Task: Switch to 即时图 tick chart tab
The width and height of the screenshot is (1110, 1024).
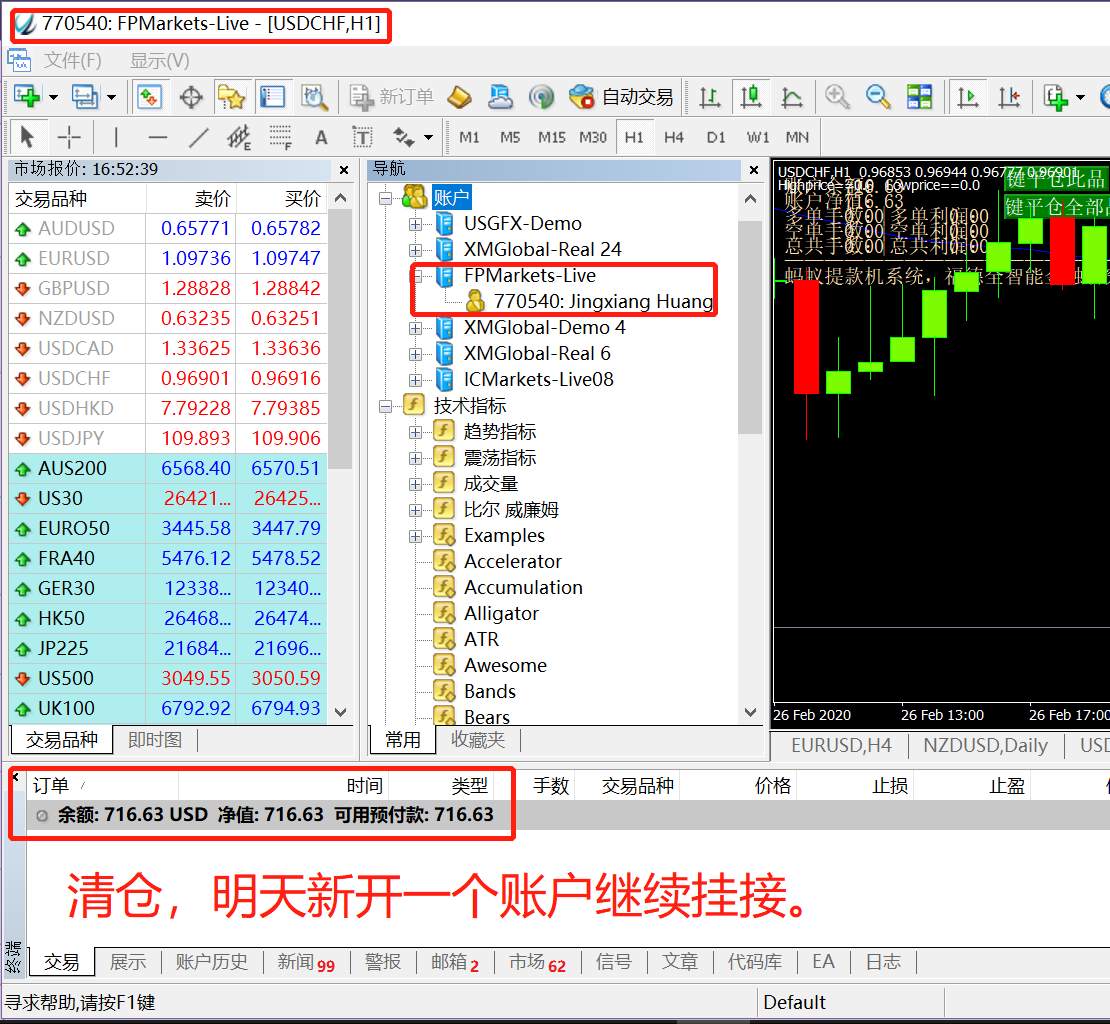Action: (155, 740)
